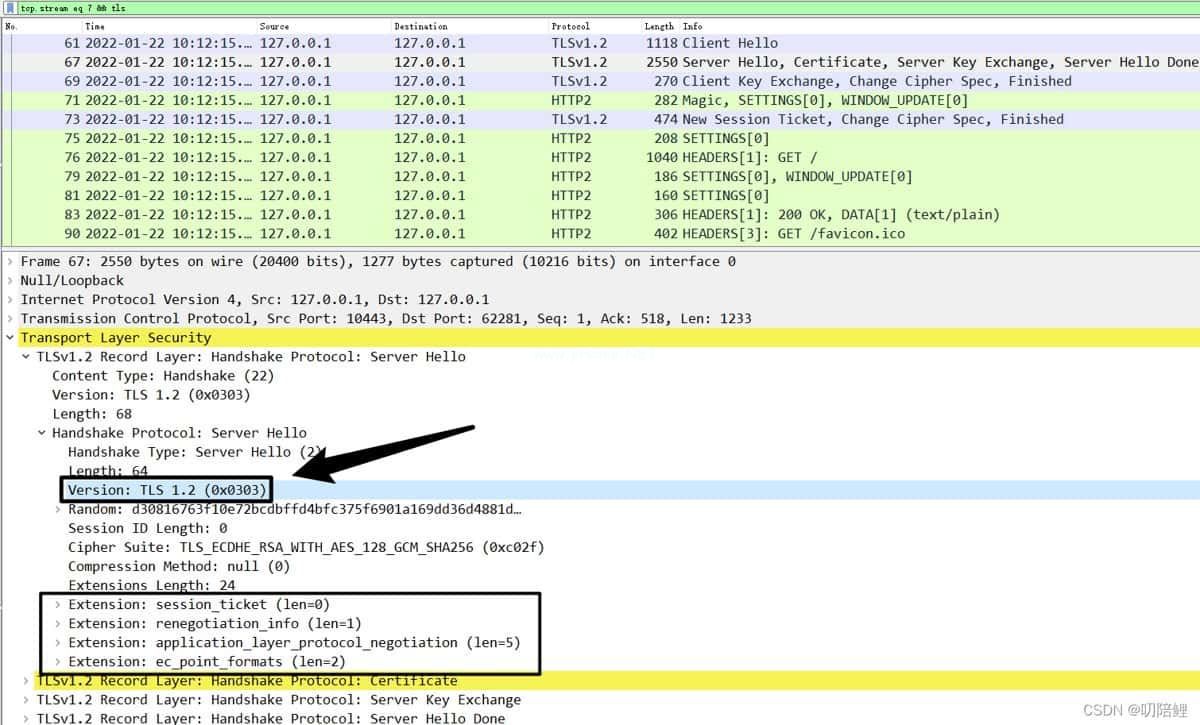Expand Record Layer: Server Key Exchange
Image resolution: width=1200 pixels, height=725 pixels.
[26, 699]
